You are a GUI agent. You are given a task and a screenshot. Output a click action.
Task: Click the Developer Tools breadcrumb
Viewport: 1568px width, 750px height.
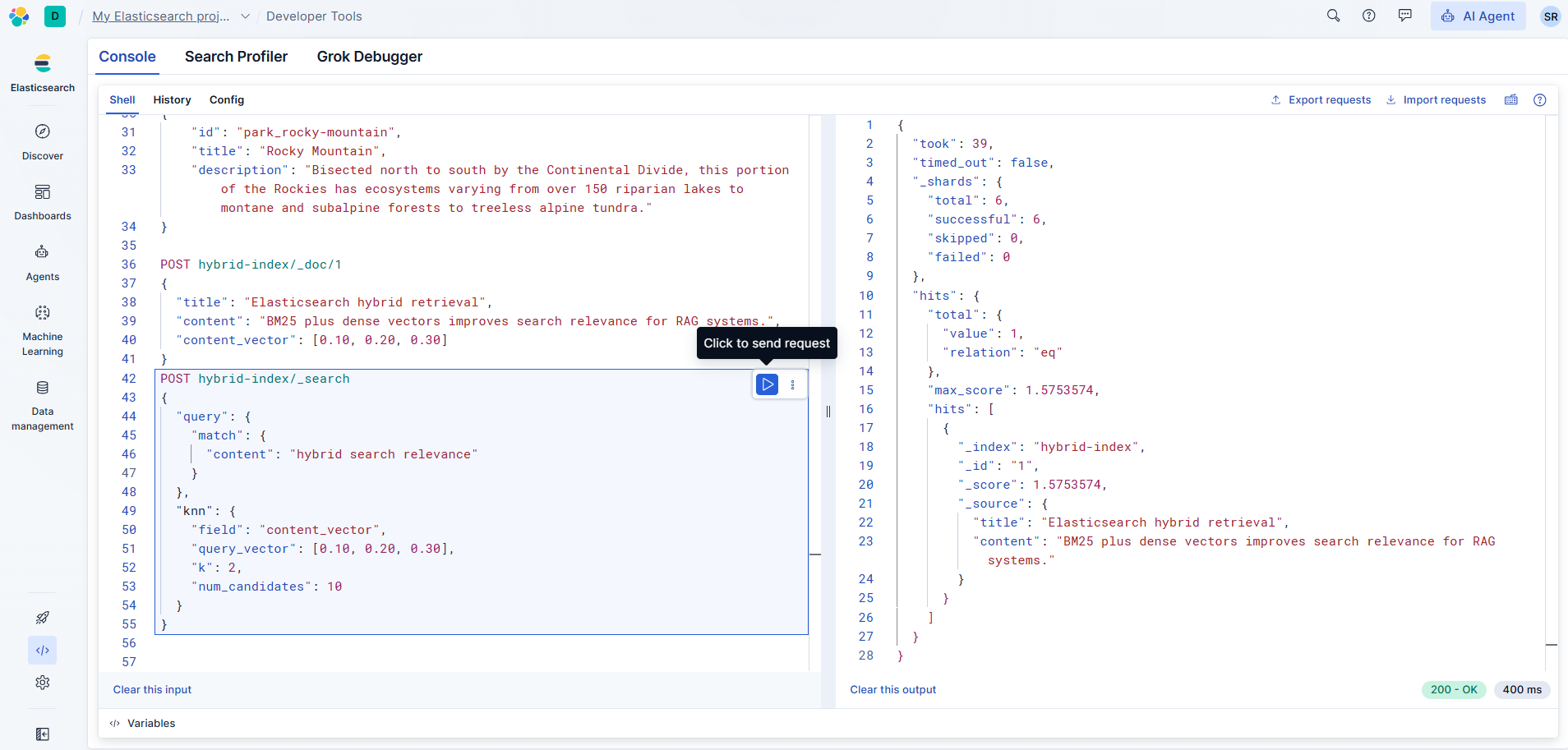pos(314,16)
